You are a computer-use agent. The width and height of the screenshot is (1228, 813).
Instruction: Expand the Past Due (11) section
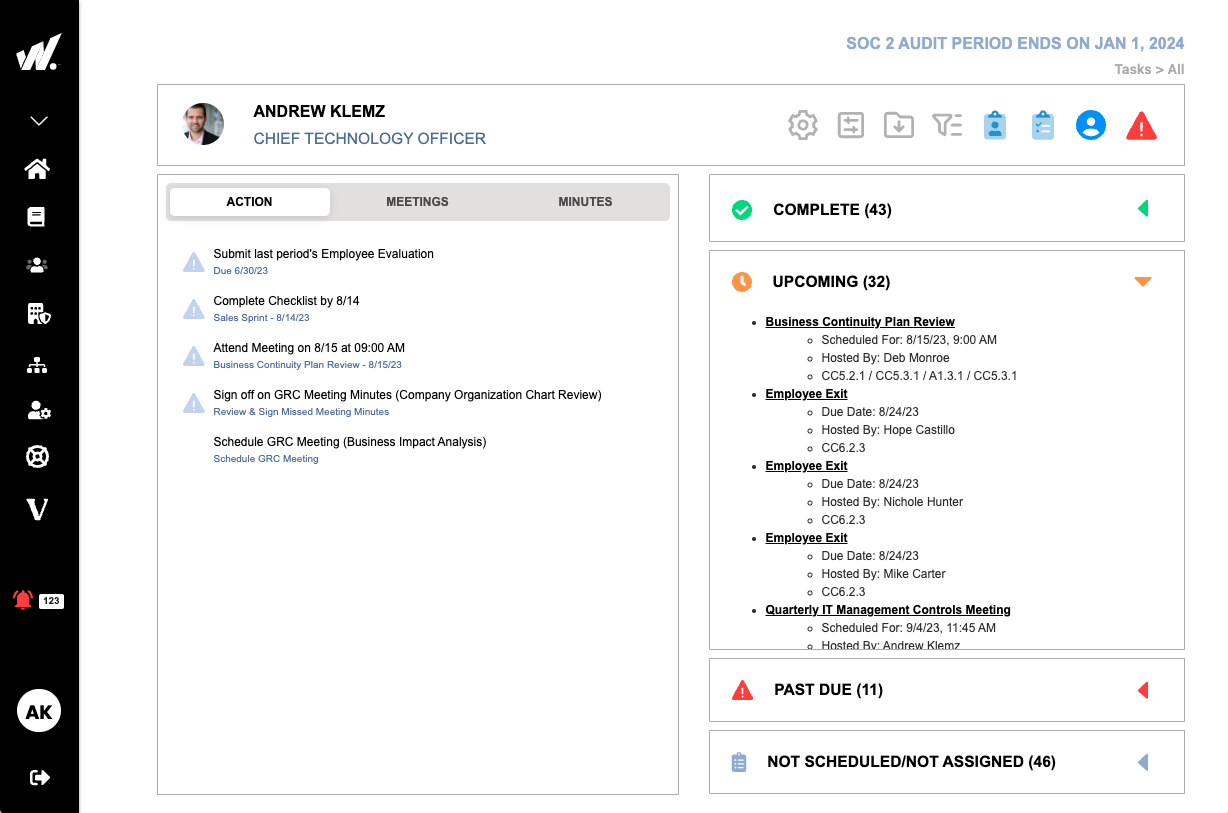point(1142,690)
